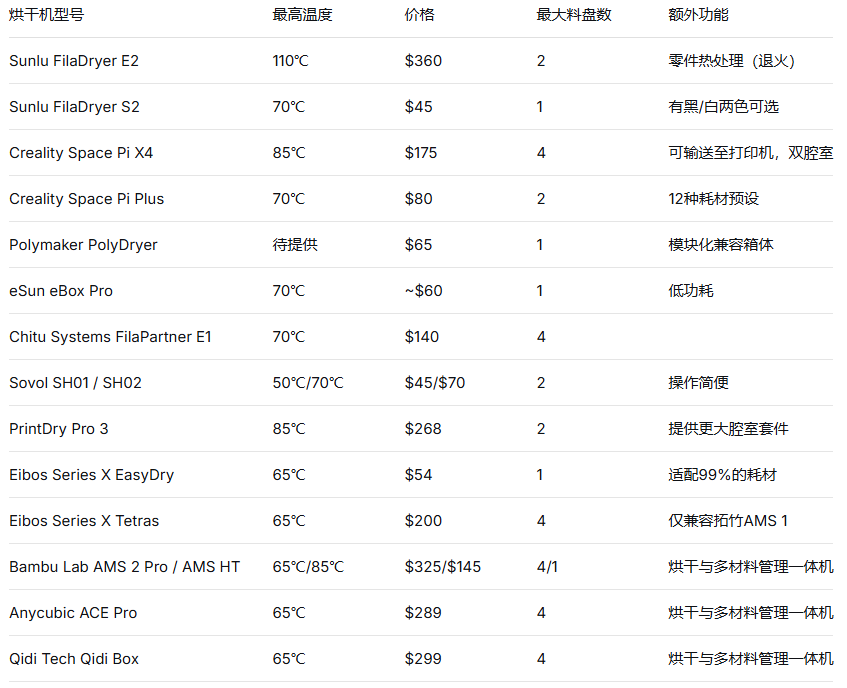Click the $54 price
Screen dimensions: 847x688
coord(419,475)
